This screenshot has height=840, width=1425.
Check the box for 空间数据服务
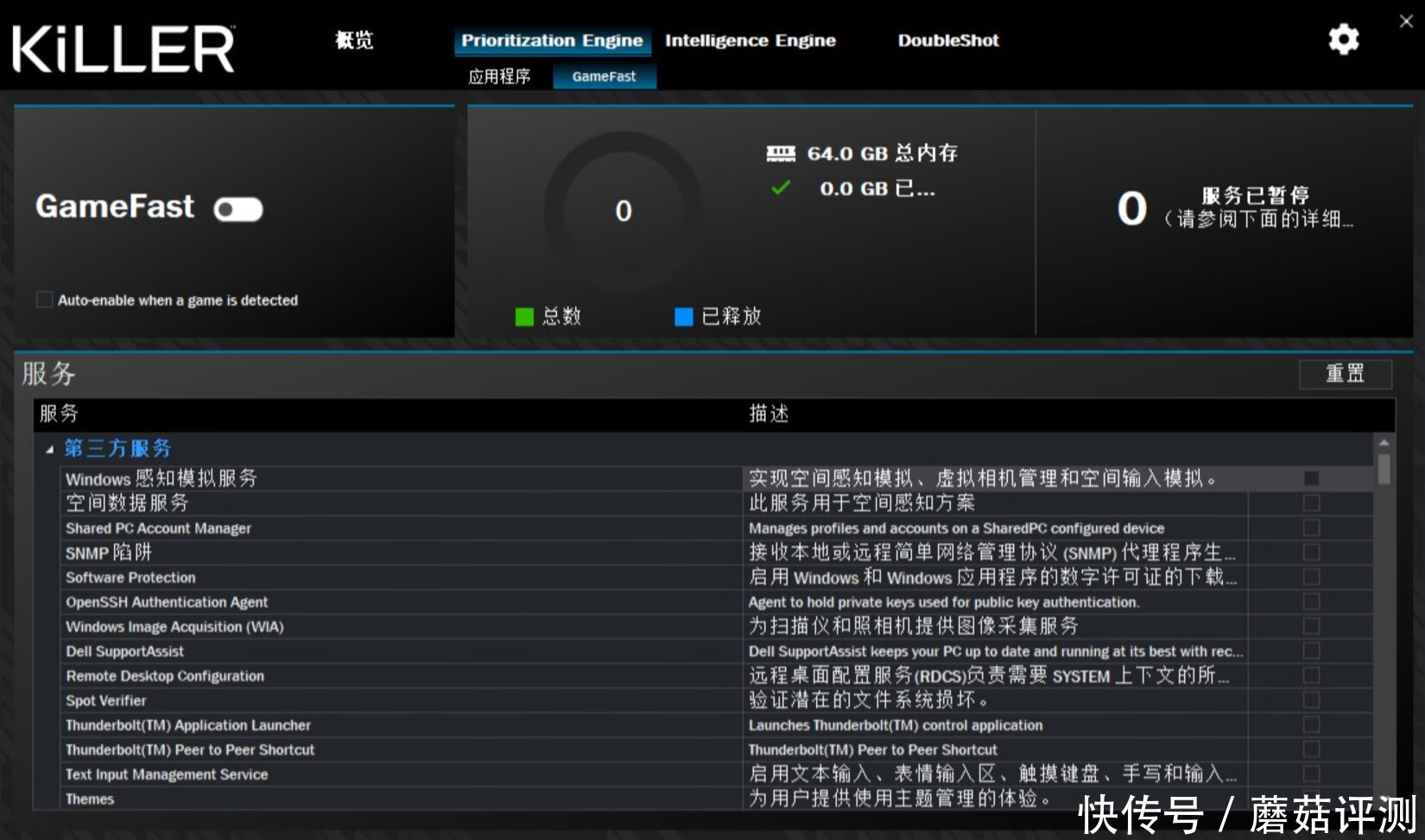[x=1311, y=502]
